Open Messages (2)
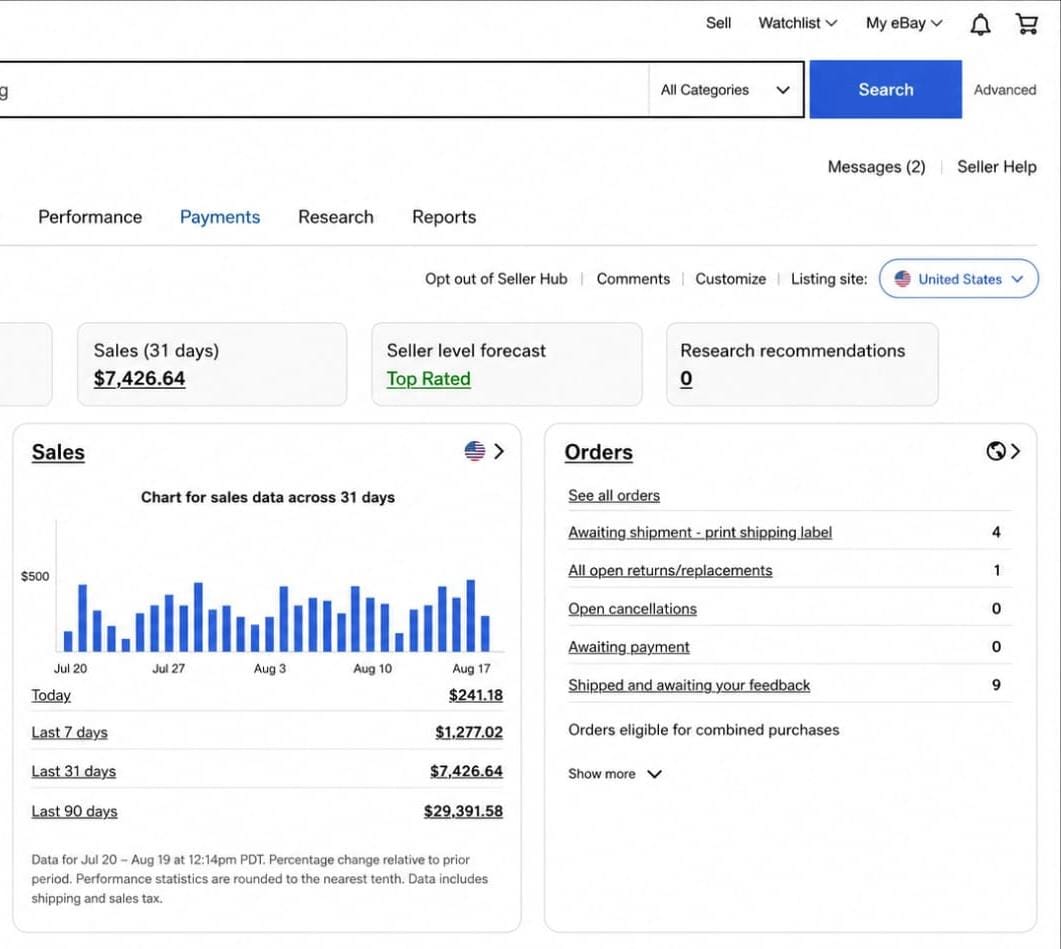 point(876,167)
